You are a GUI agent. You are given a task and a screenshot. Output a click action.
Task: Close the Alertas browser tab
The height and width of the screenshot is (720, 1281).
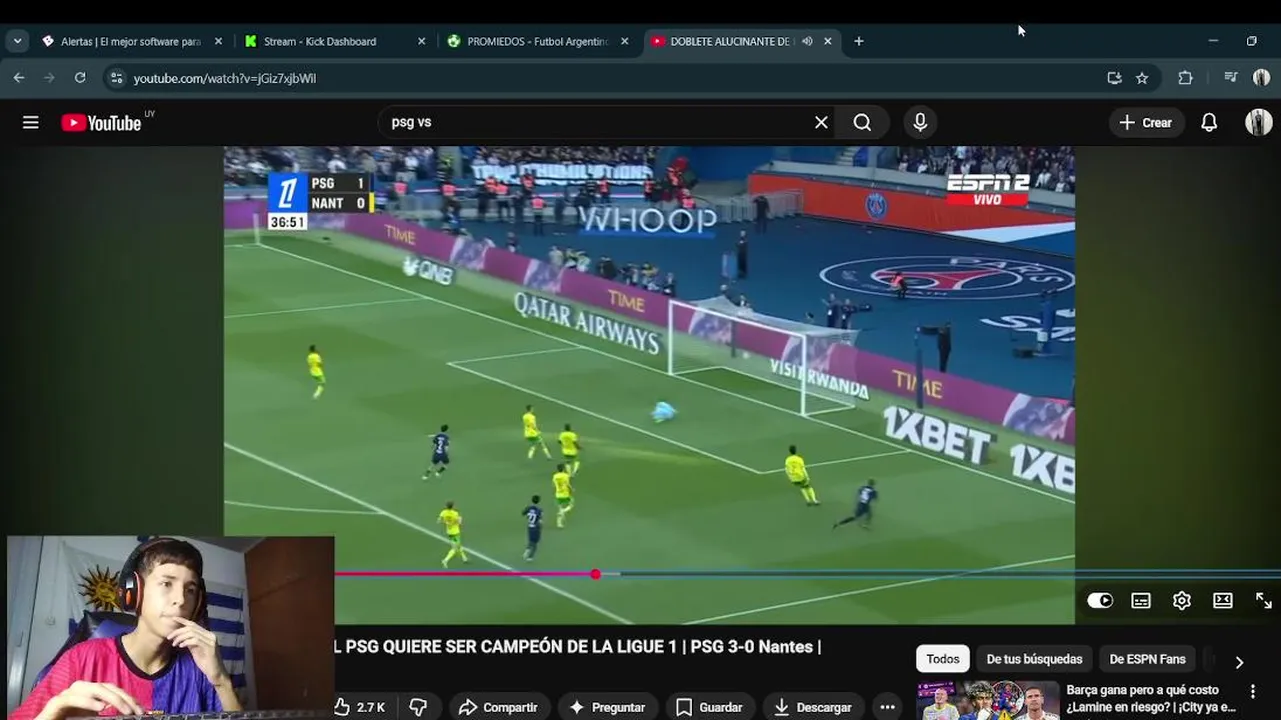(x=218, y=41)
